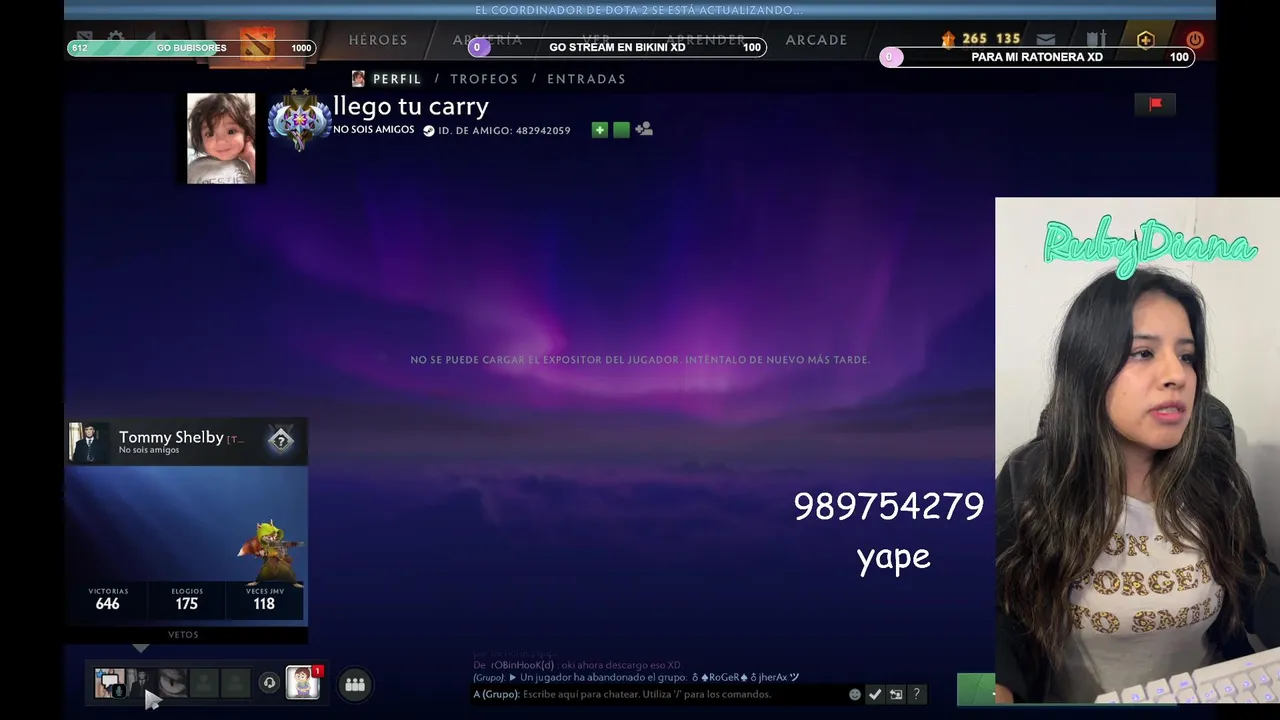This screenshot has width=1280, height=720.
Task: Click the red power quit icon
Action: point(1195,40)
